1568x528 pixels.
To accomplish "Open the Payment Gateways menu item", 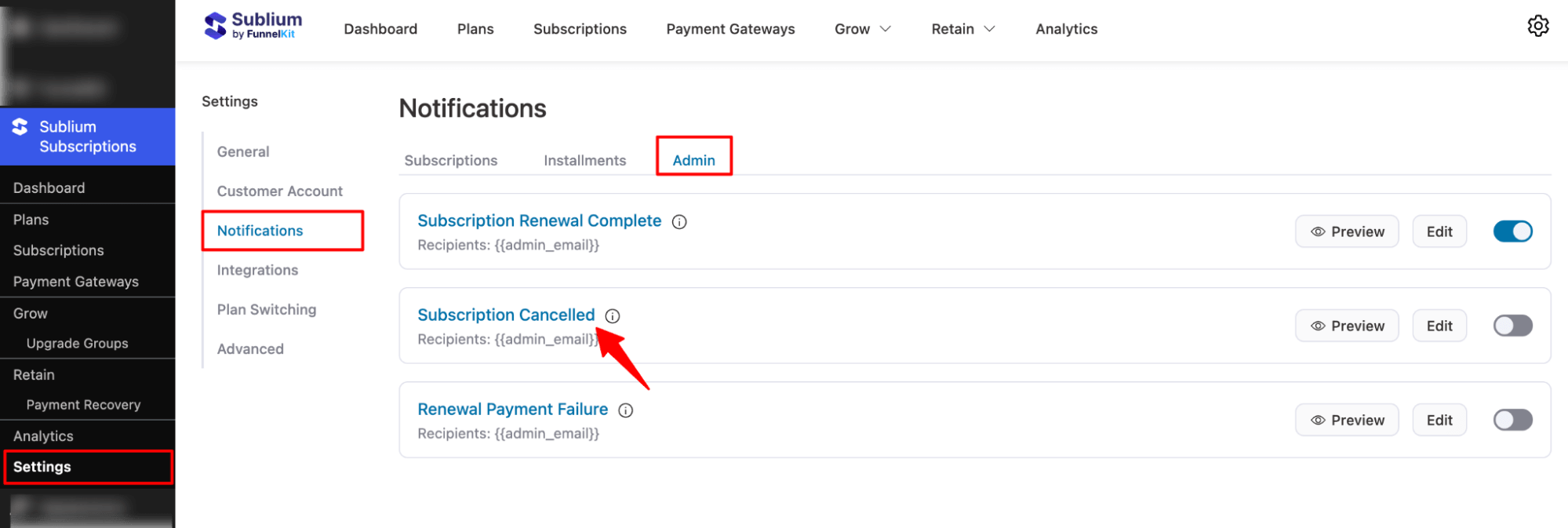I will click(729, 29).
